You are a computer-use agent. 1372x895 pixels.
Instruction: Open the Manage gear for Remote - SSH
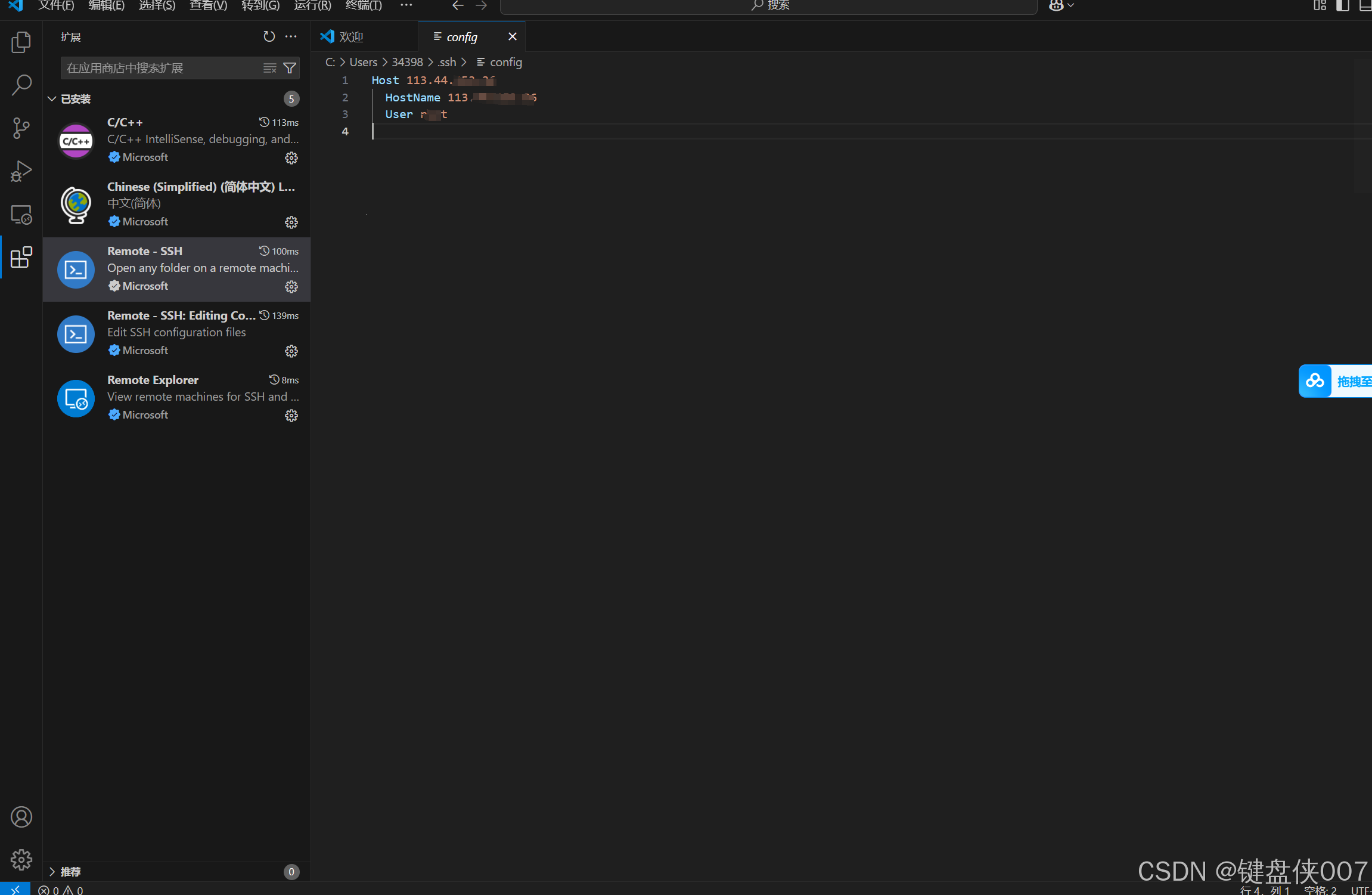click(x=291, y=287)
